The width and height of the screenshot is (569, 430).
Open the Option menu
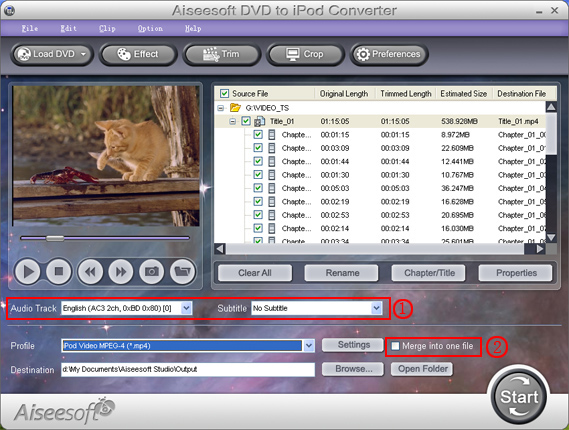(x=150, y=28)
